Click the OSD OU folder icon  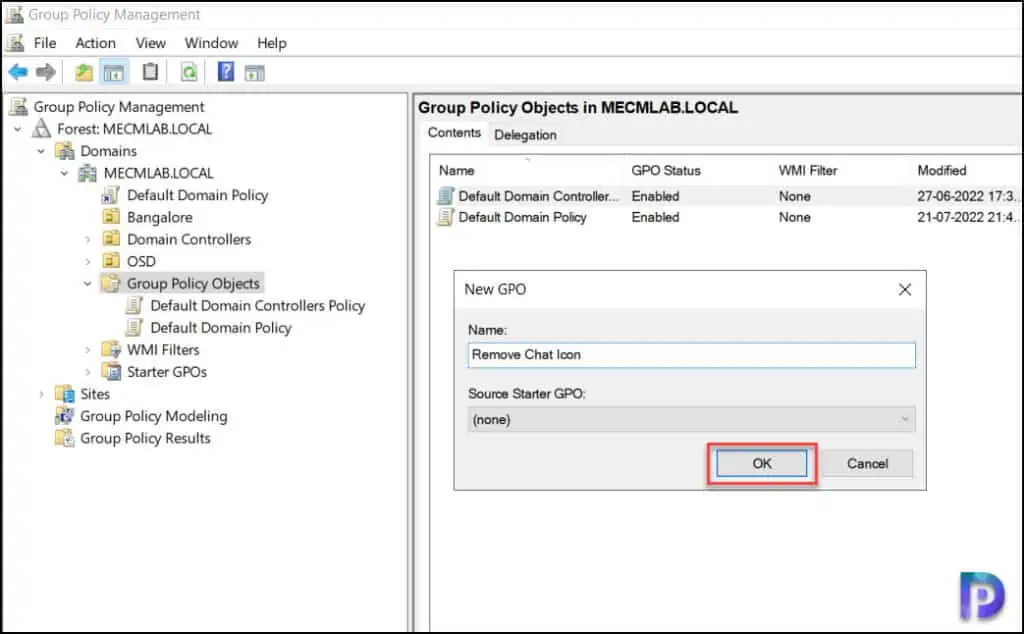pos(111,261)
